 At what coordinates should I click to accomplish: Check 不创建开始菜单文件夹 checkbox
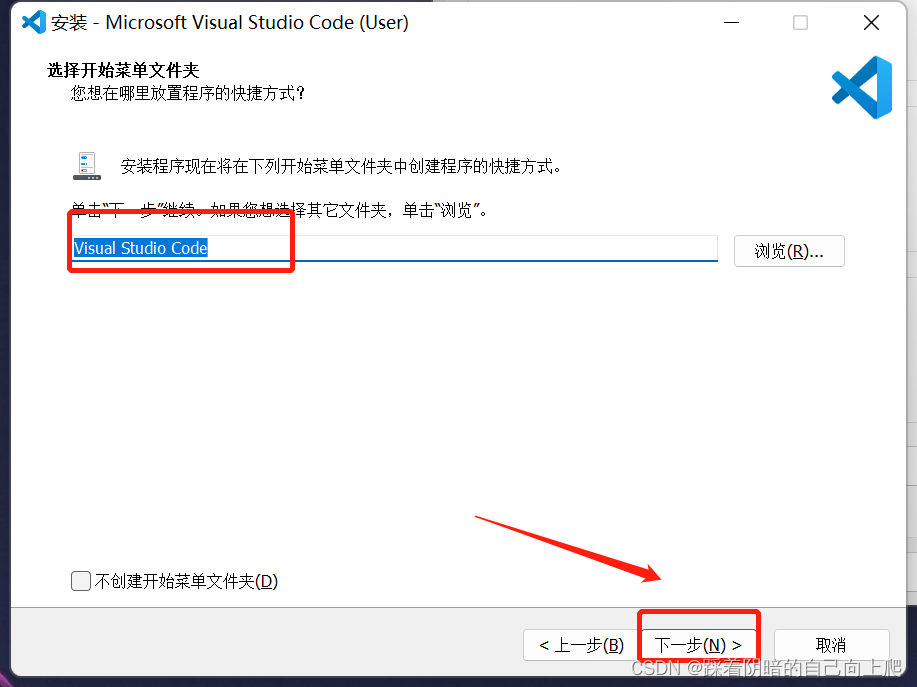(81, 581)
